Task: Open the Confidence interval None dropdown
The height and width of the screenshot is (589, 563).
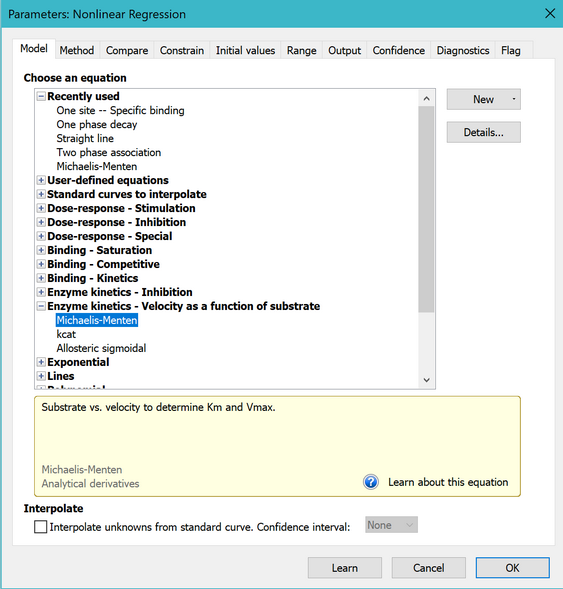Action: coord(391,525)
